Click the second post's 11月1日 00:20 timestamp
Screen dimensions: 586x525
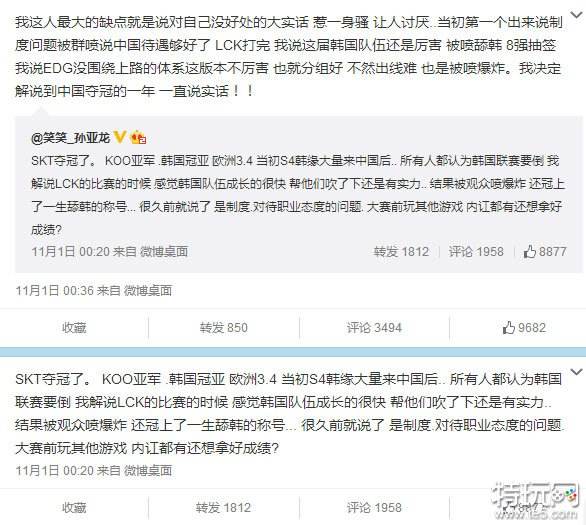coord(54,470)
